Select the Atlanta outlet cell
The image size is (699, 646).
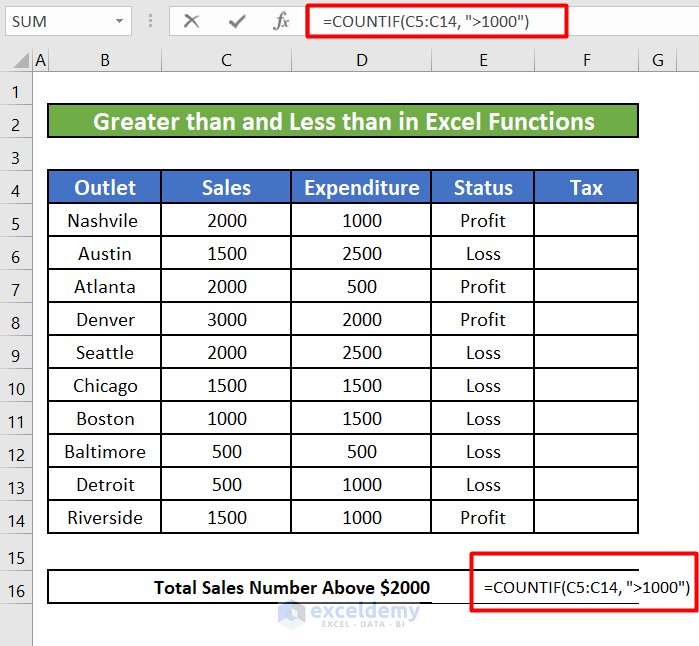(x=105, y=286)
